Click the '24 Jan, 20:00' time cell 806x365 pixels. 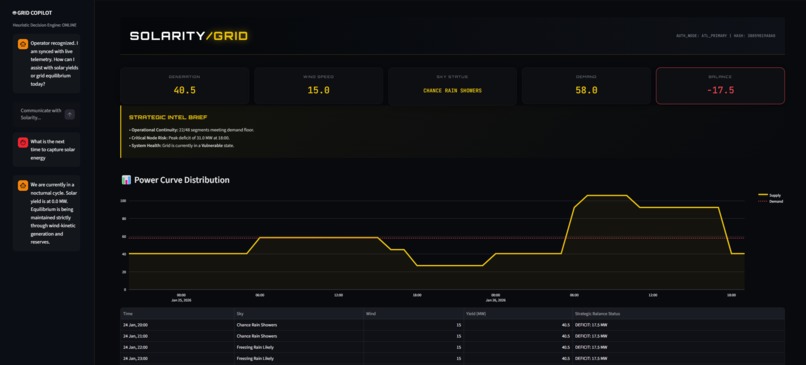coord(177,325)
